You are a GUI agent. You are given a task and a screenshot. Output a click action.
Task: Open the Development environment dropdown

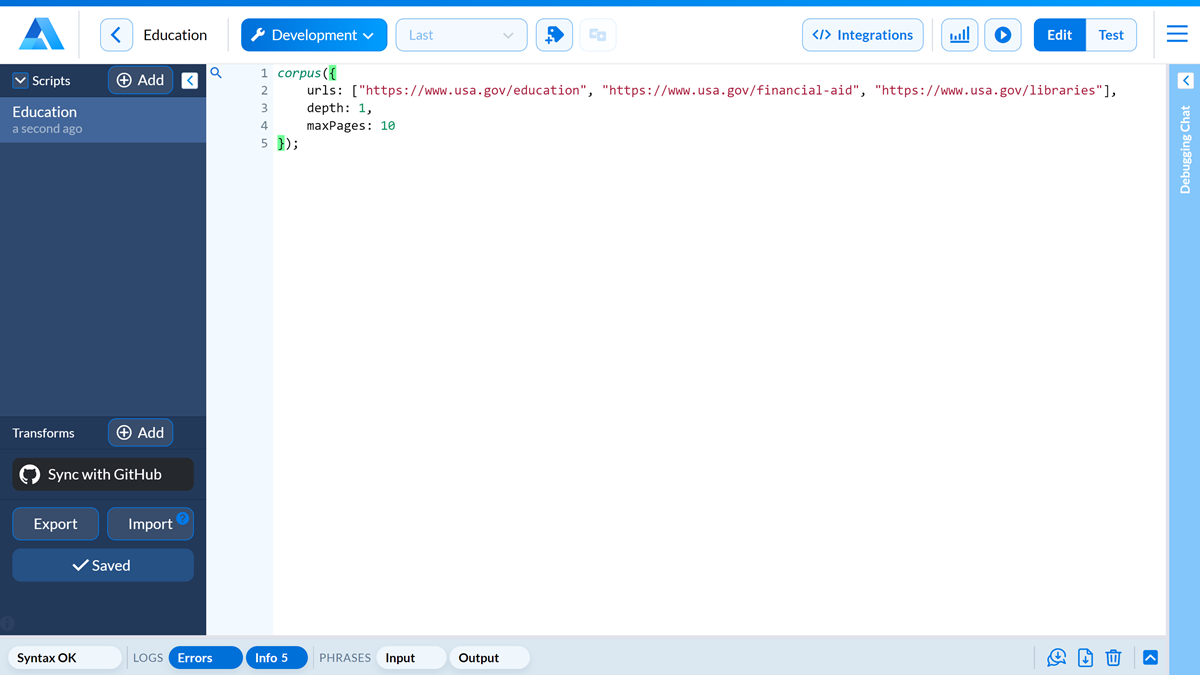[x=313, y=34]
